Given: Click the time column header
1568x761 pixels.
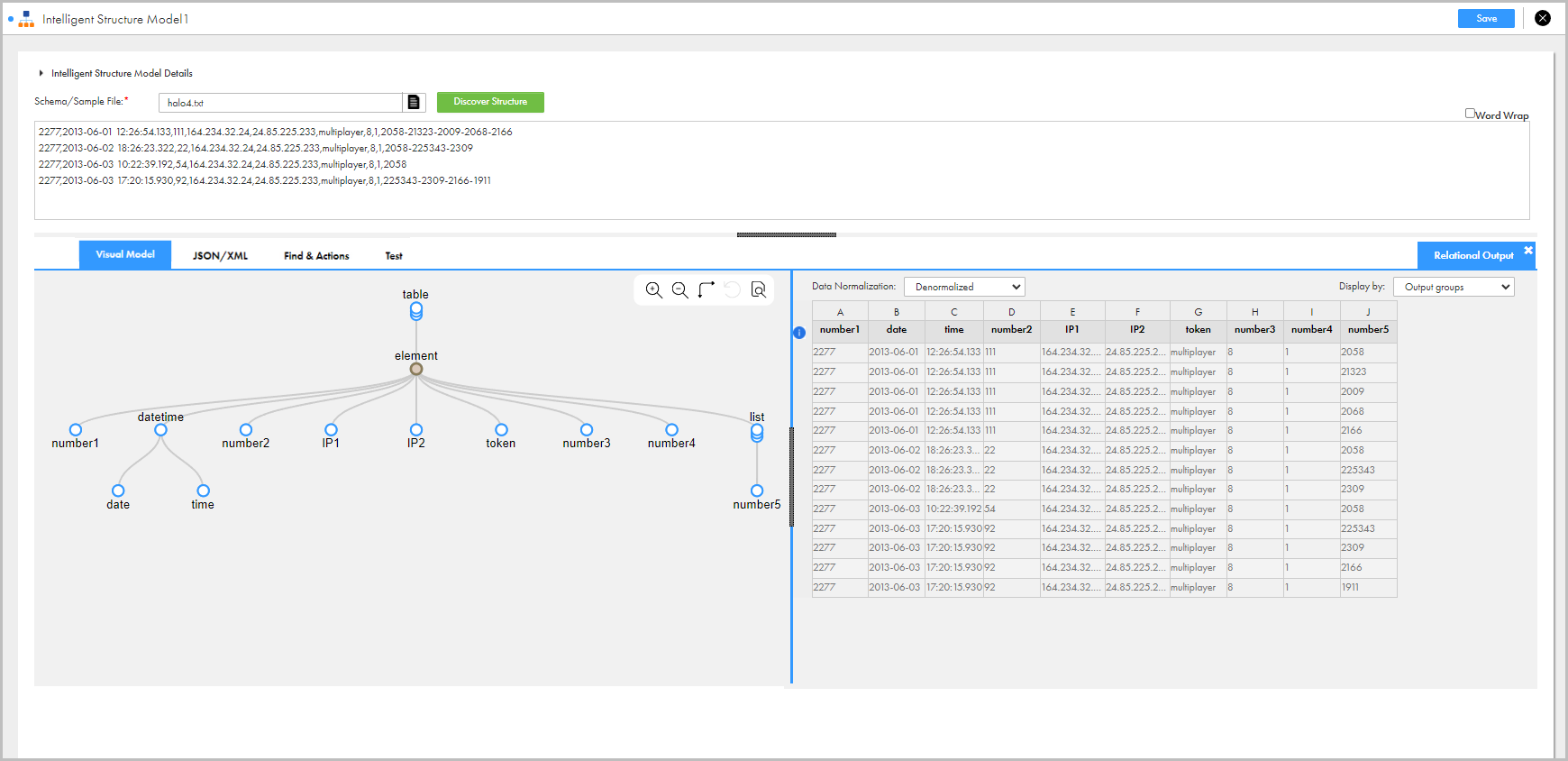Looking at the screenshot, I should [x=954, y=330].
